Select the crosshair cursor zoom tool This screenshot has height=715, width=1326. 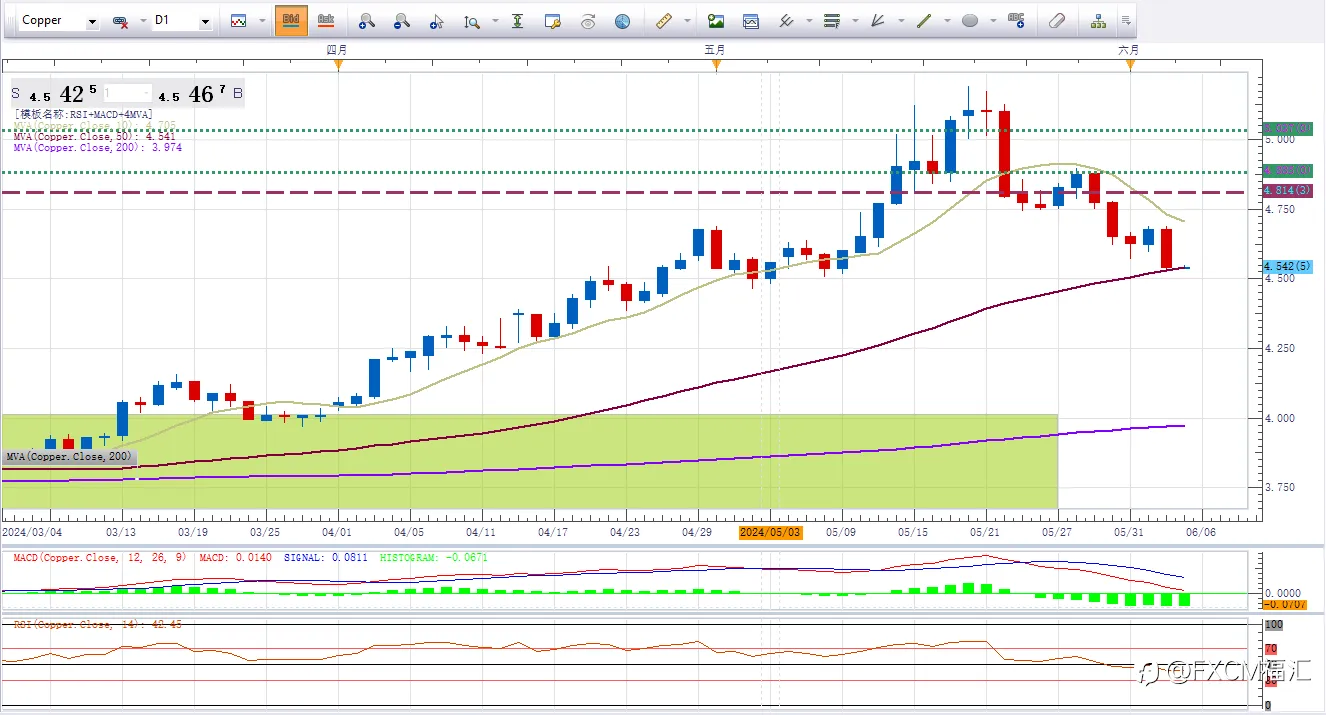click(x=436, y=20)
